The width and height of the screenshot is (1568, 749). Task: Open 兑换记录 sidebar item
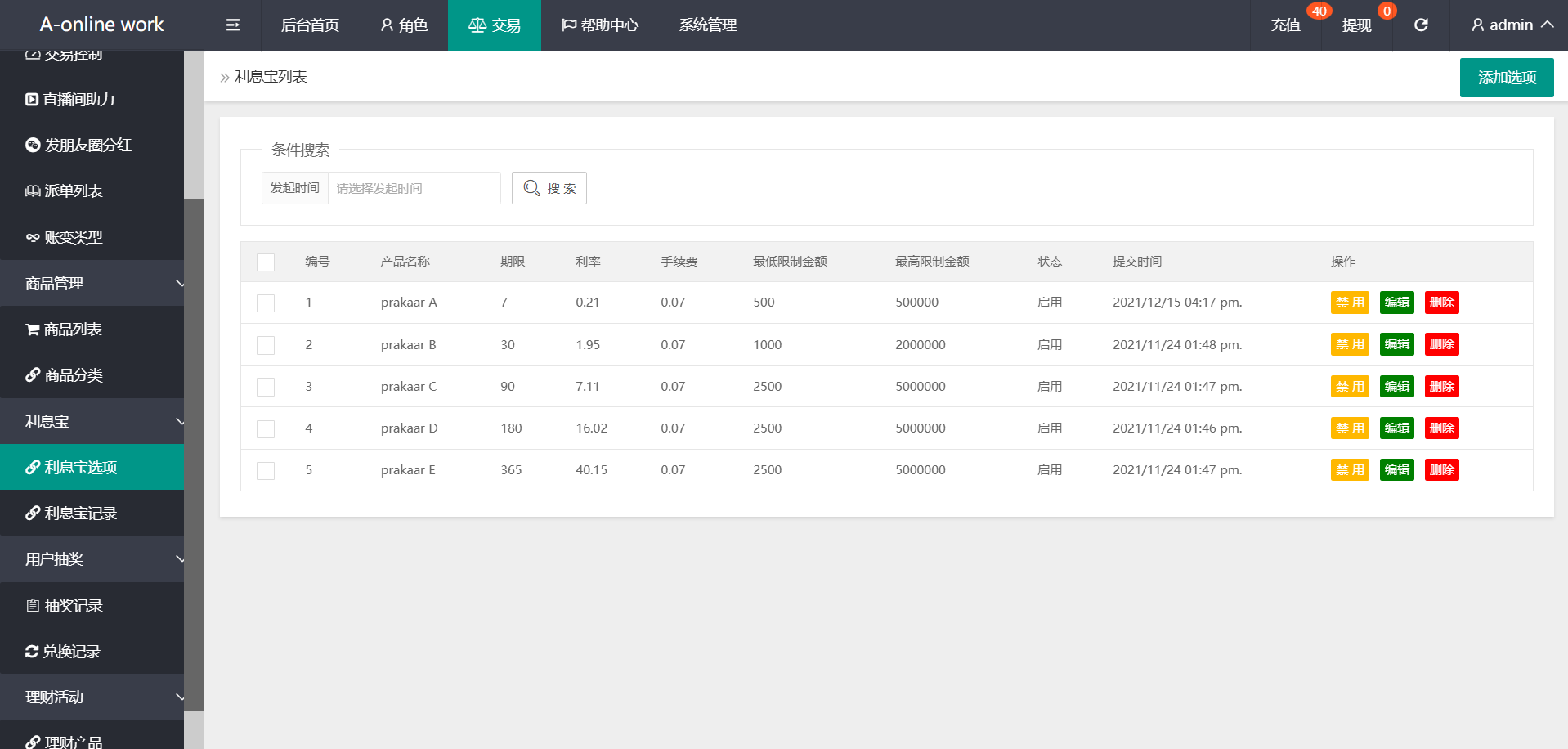tap(71, 652)
